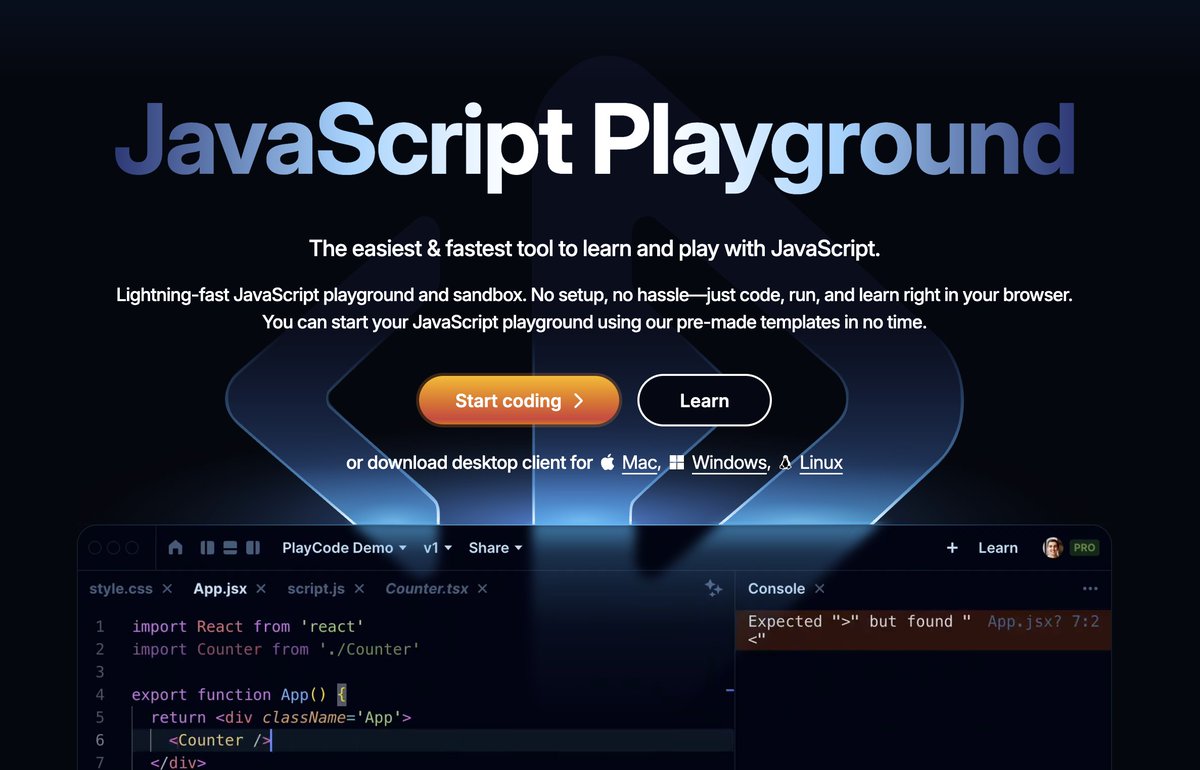The width and height of the screenshot is (1200, 770).
Task: Click the Apple logo icon
Action: click(607, 462)
